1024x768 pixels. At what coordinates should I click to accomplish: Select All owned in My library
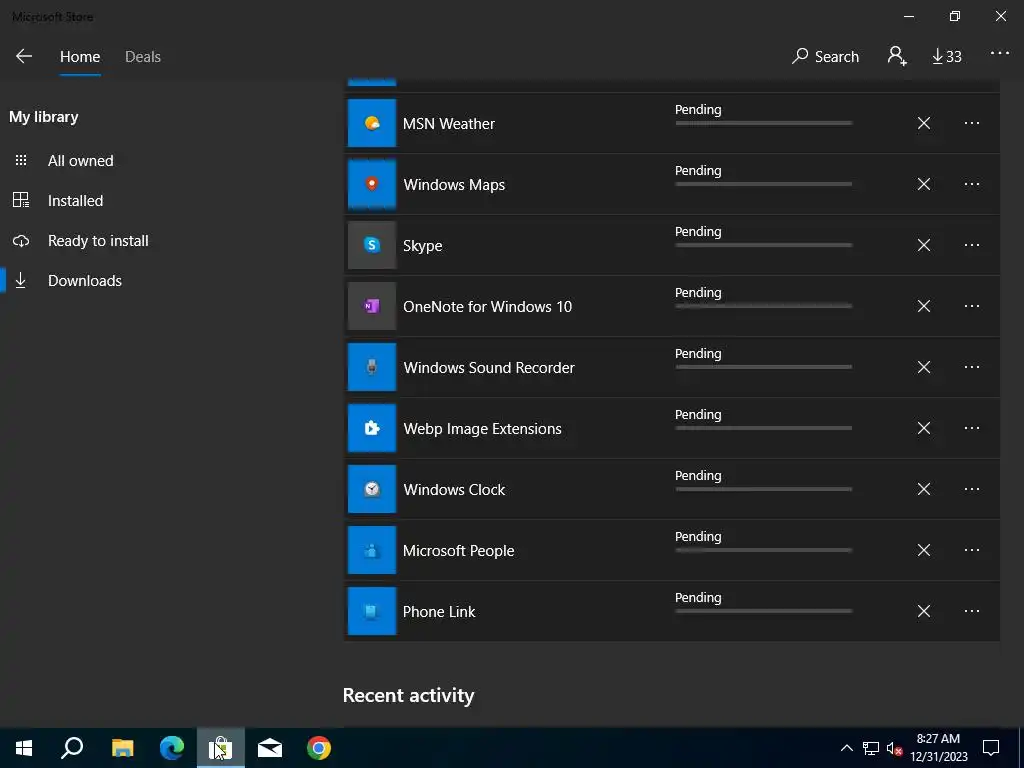[x=80, y=161]
